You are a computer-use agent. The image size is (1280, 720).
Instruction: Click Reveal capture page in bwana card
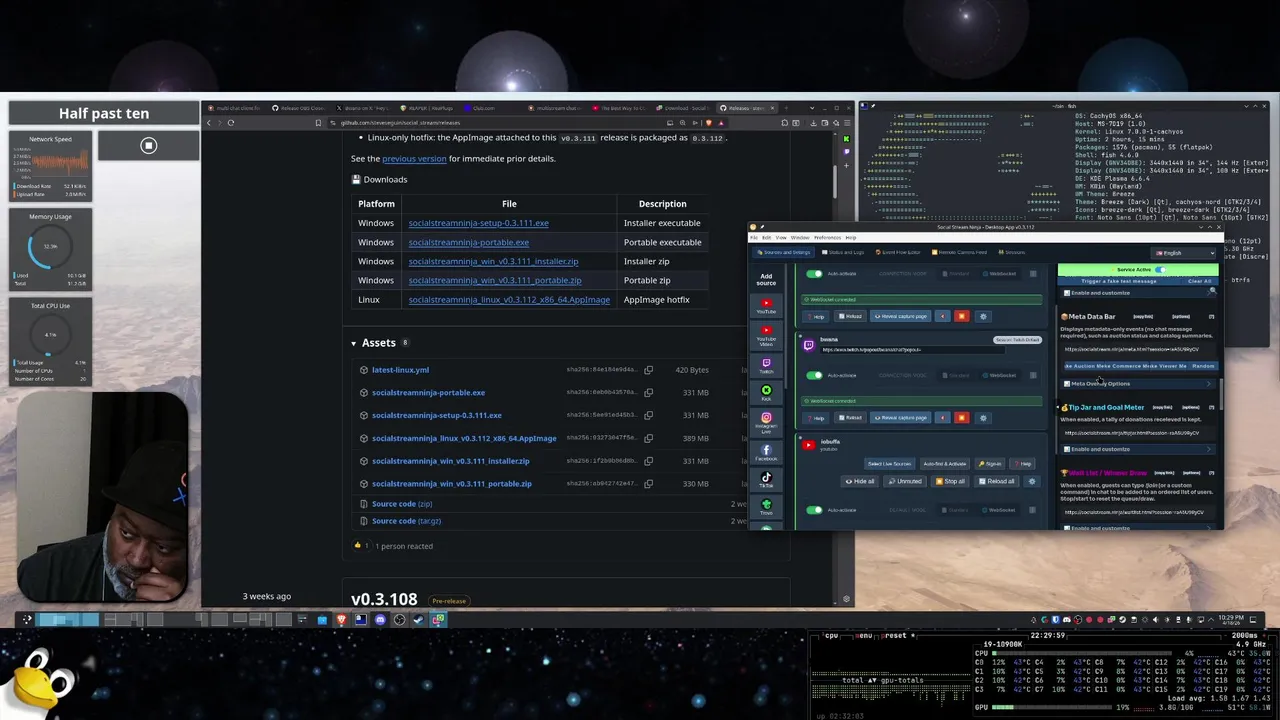(x=901, y=418)
